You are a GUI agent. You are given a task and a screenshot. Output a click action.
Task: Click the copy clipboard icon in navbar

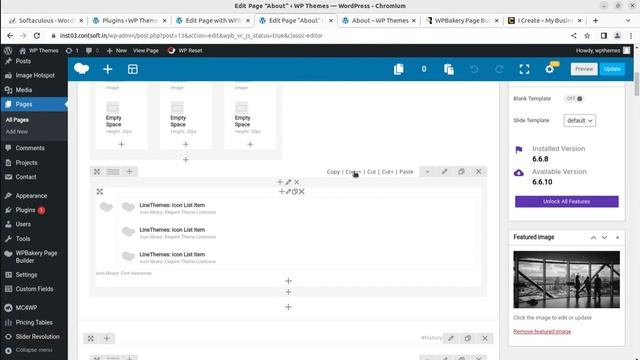399,69
